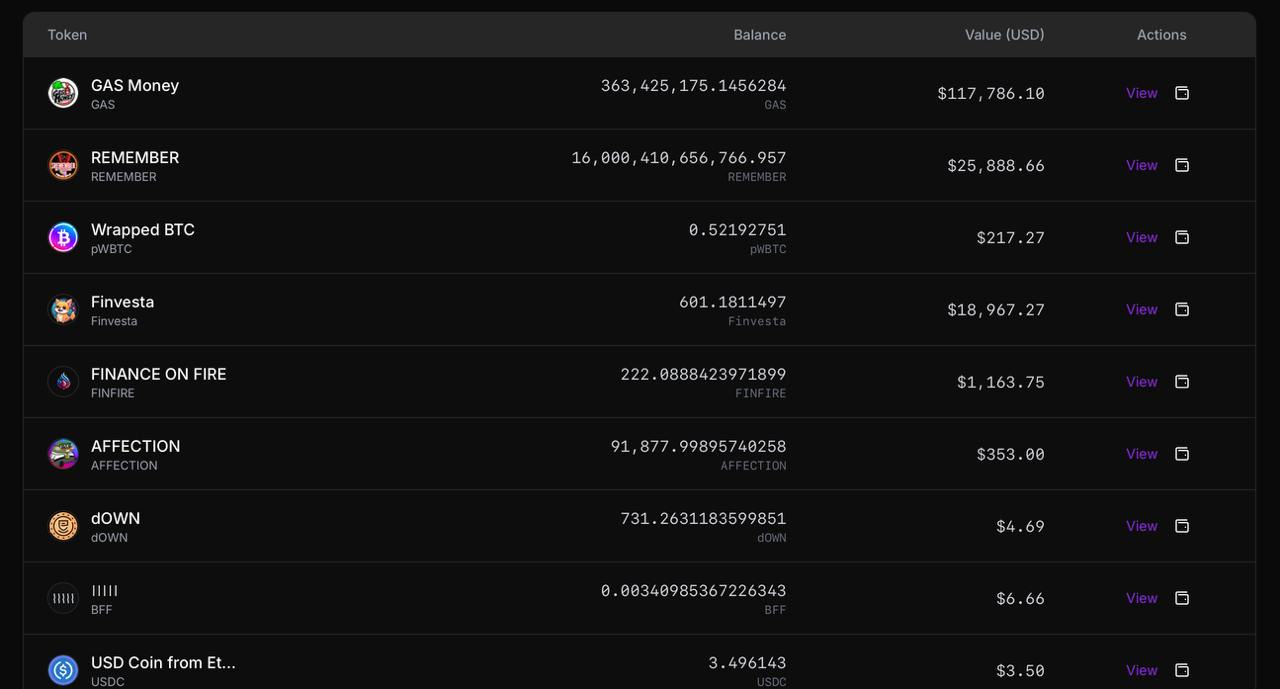Open View link for REMEMBER
Image resolution: width=1280 pixels, height=689 pixels.
[1142, 165]
